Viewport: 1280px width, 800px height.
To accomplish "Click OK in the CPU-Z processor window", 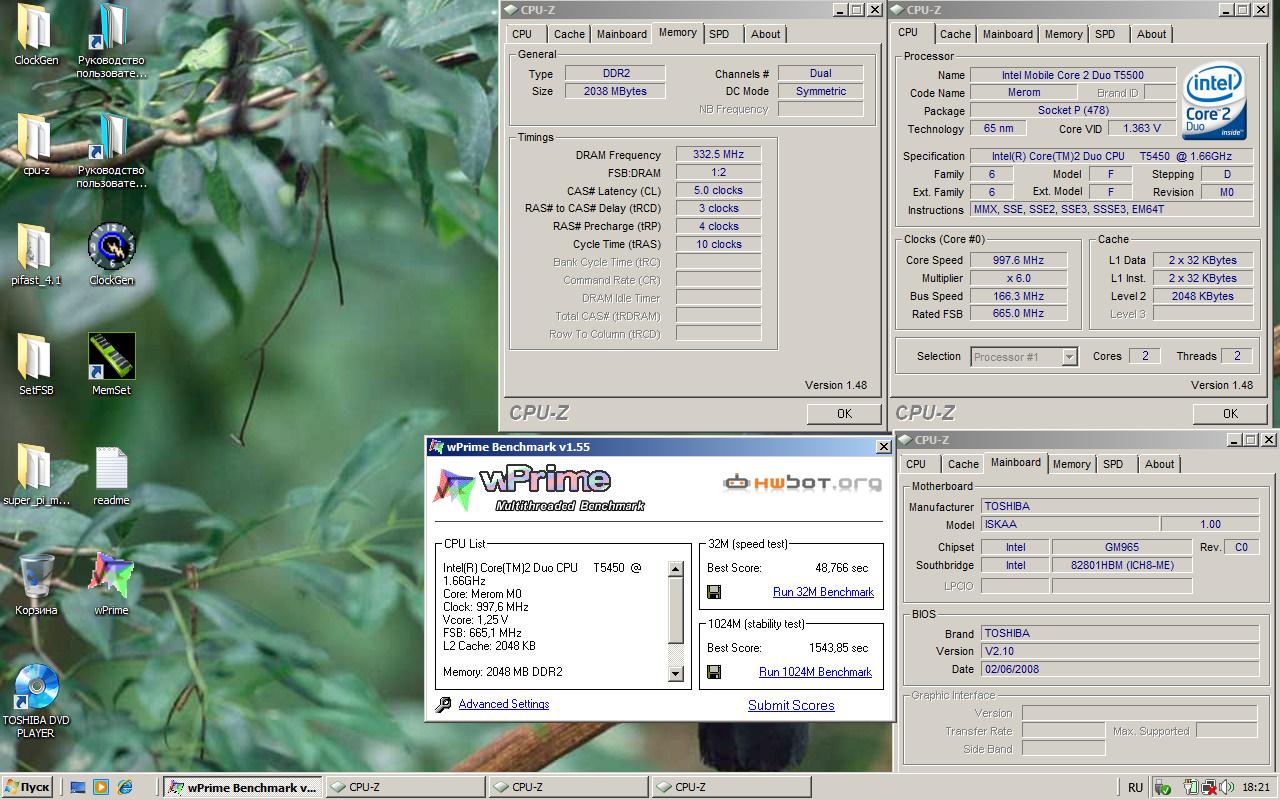I will click(1230, 413).
